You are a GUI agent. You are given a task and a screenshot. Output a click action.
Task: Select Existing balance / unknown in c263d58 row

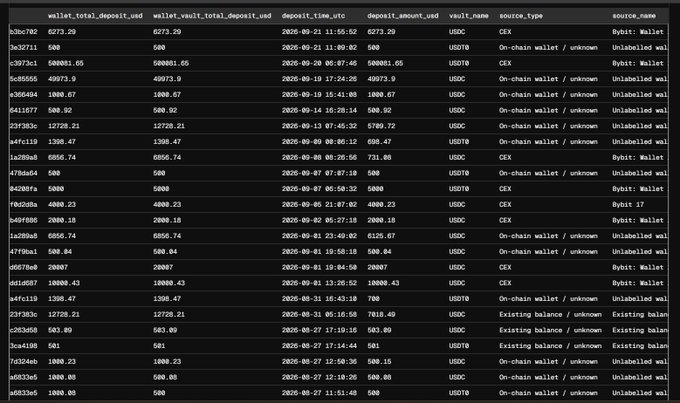point(550,330)
